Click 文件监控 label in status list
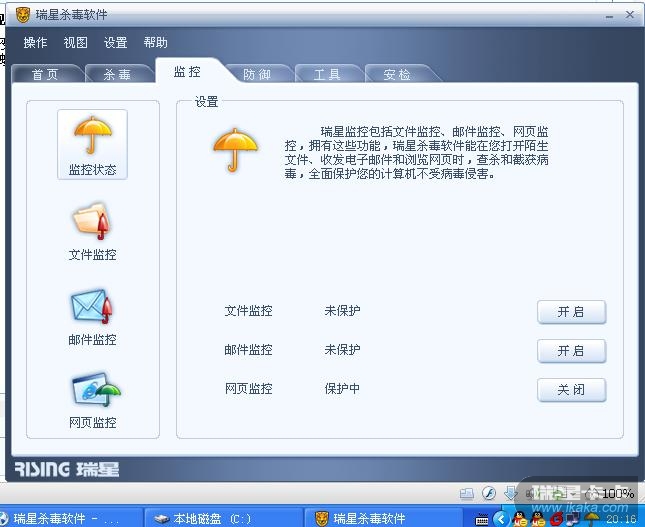 [248, 311]
